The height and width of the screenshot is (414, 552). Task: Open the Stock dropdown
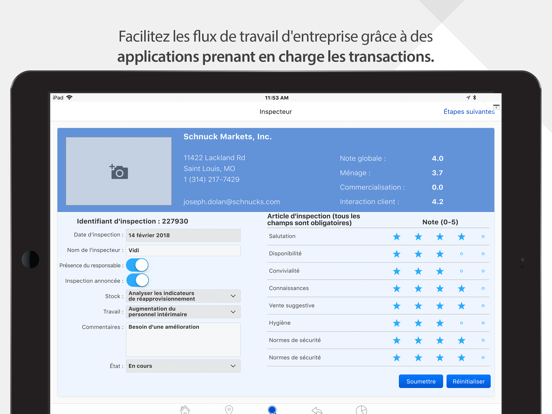coord(183,296)
